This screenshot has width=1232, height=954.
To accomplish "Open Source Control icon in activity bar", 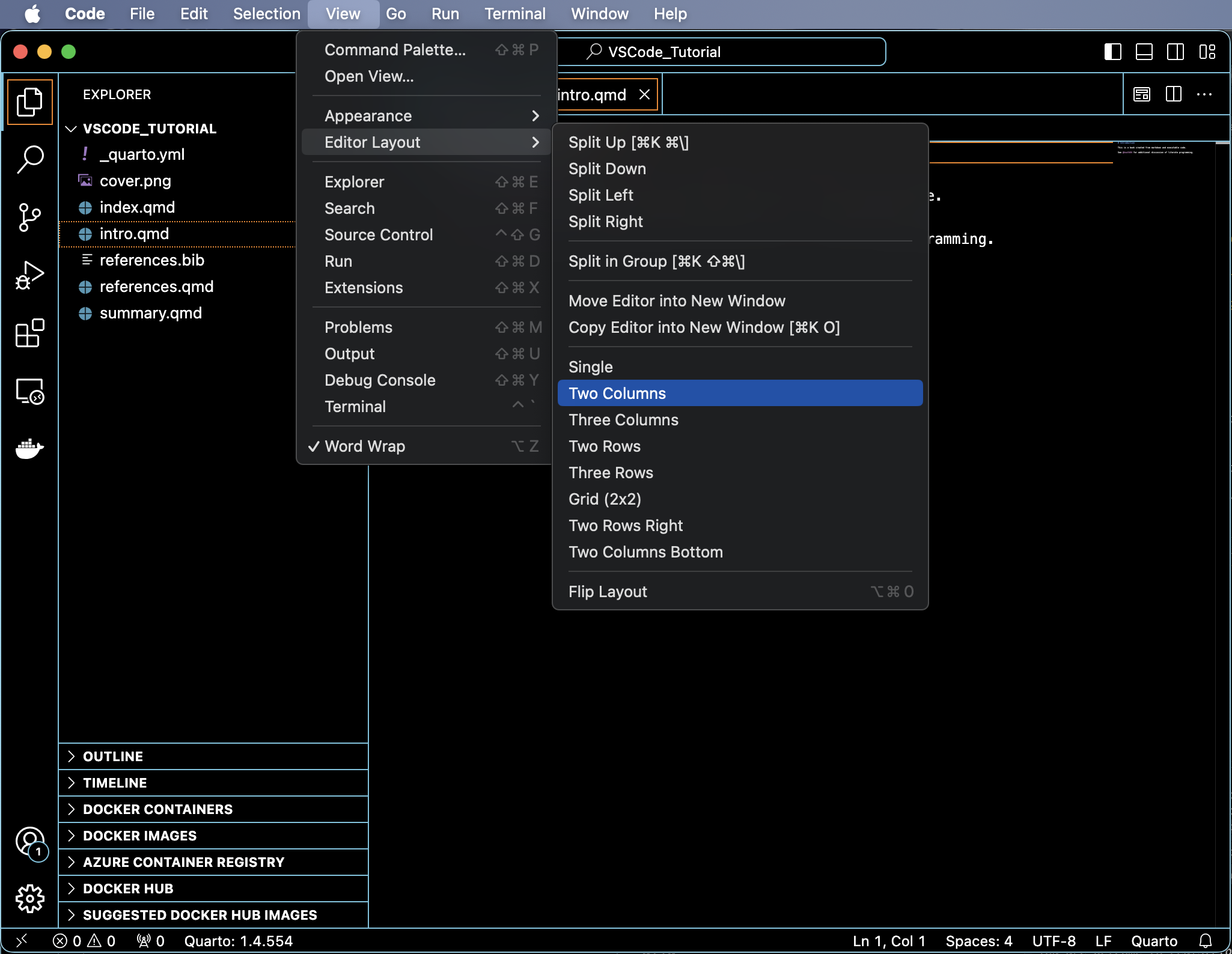I will coord(29,217).
